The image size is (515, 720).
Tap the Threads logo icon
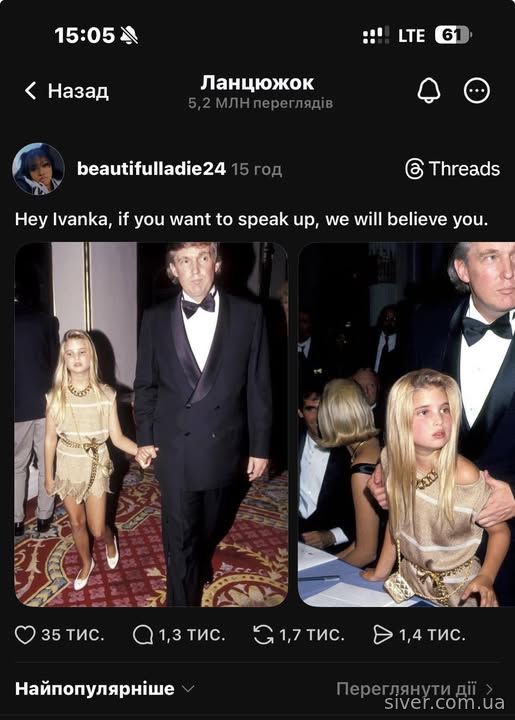414,169
